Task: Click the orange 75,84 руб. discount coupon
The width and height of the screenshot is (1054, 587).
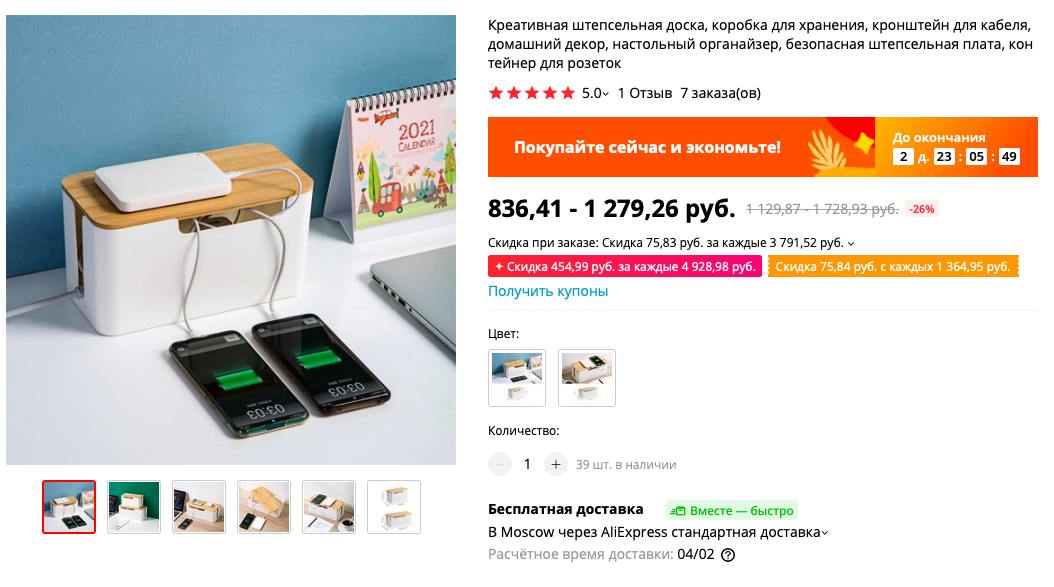Action: point(893,266)
